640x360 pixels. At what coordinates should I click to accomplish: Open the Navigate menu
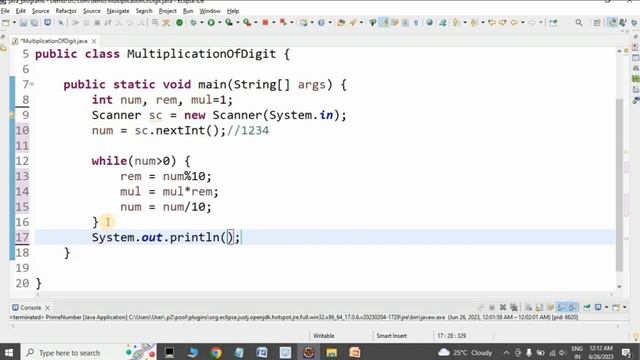pyautogui.click(x=118, y=11)
